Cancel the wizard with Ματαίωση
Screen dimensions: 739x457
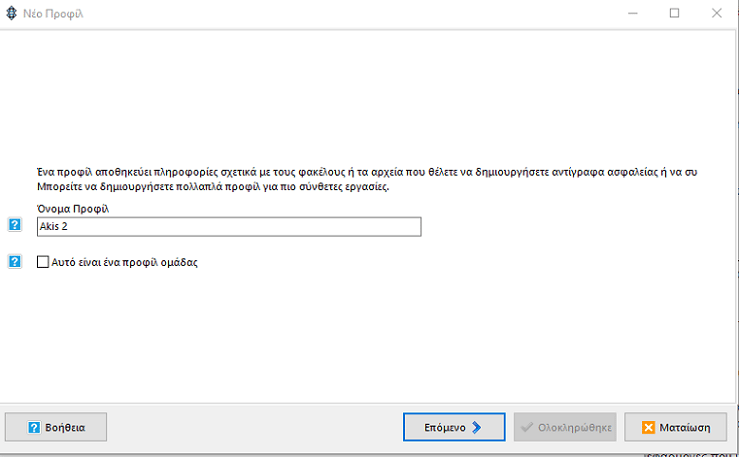tap(675, 427)
